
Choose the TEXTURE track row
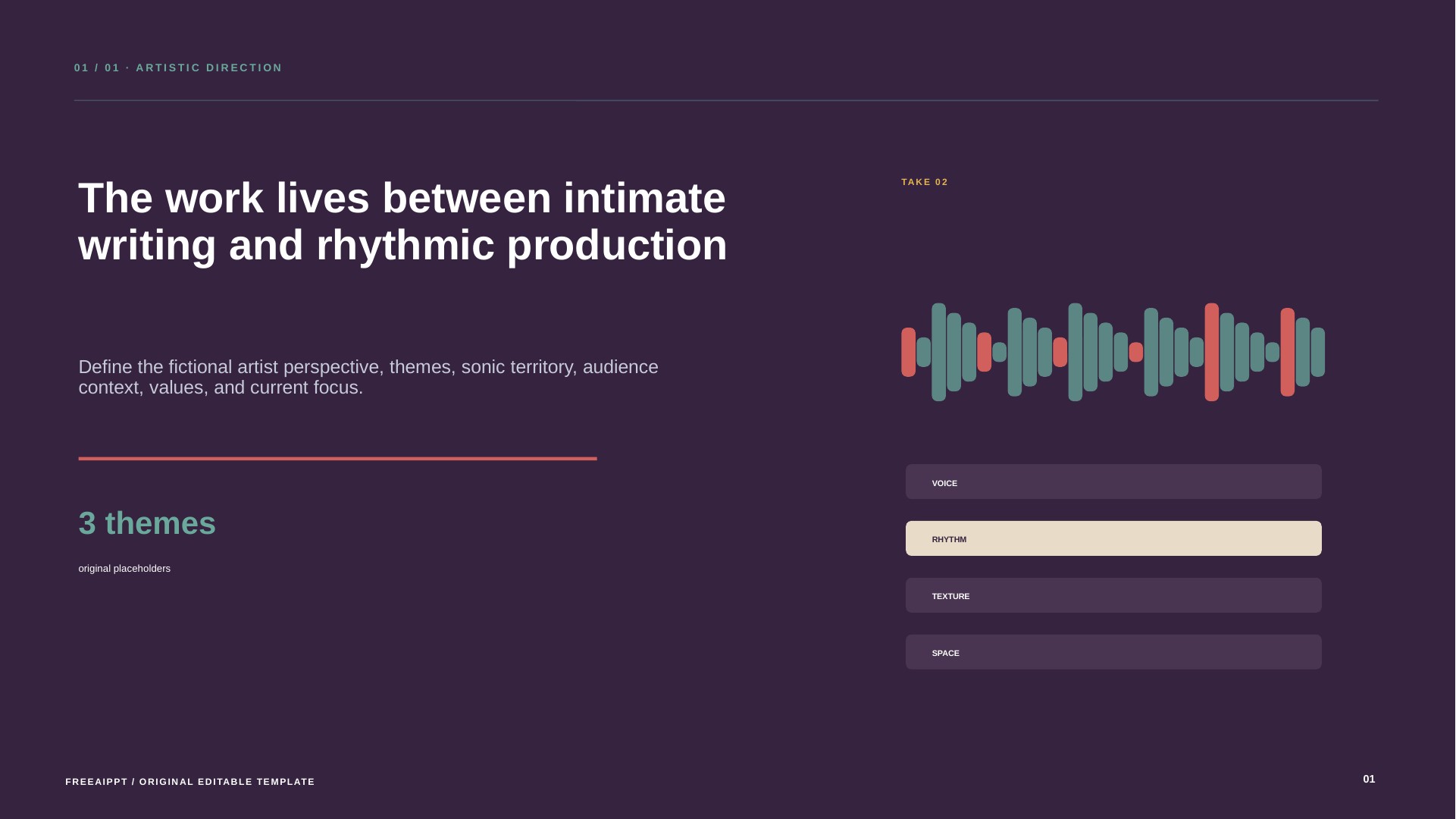click(x=1113, y=595)
